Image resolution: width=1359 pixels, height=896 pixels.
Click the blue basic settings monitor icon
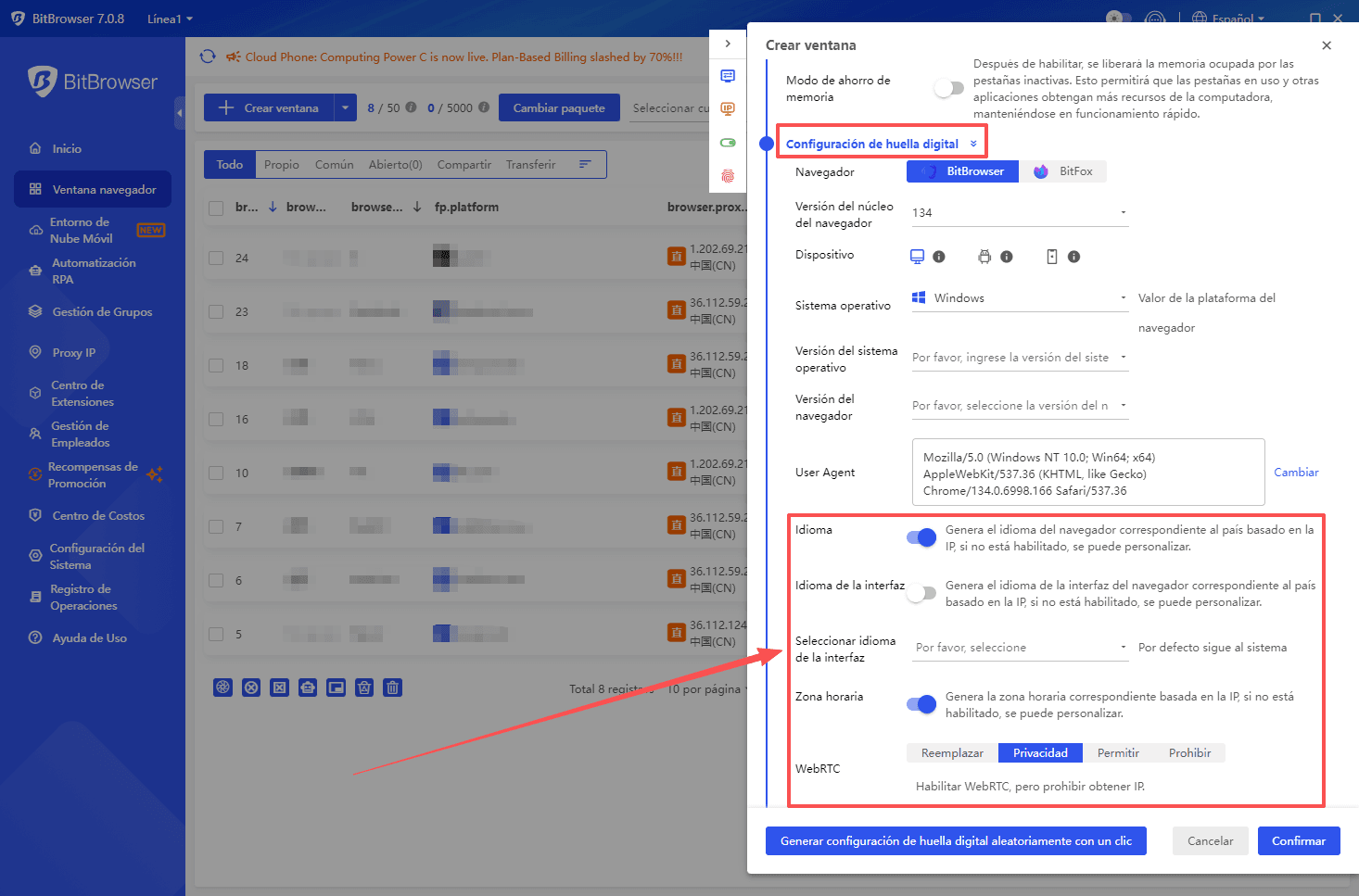tap(728, 75)
